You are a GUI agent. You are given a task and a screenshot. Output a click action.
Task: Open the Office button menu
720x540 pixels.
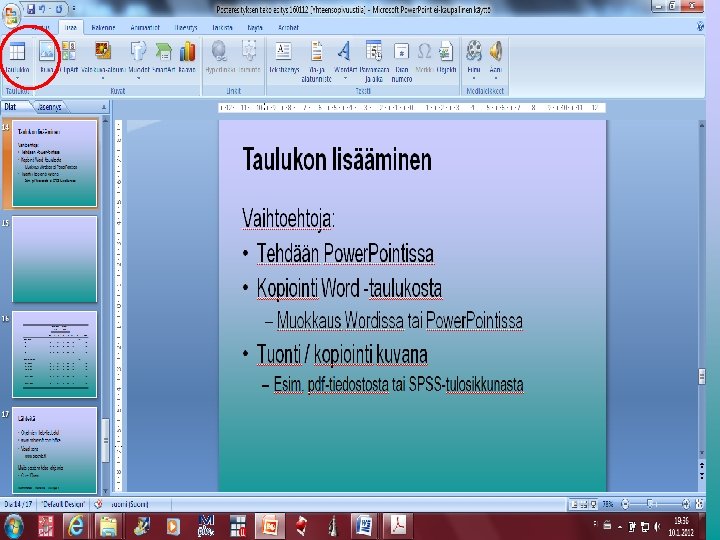coord(11,14)
